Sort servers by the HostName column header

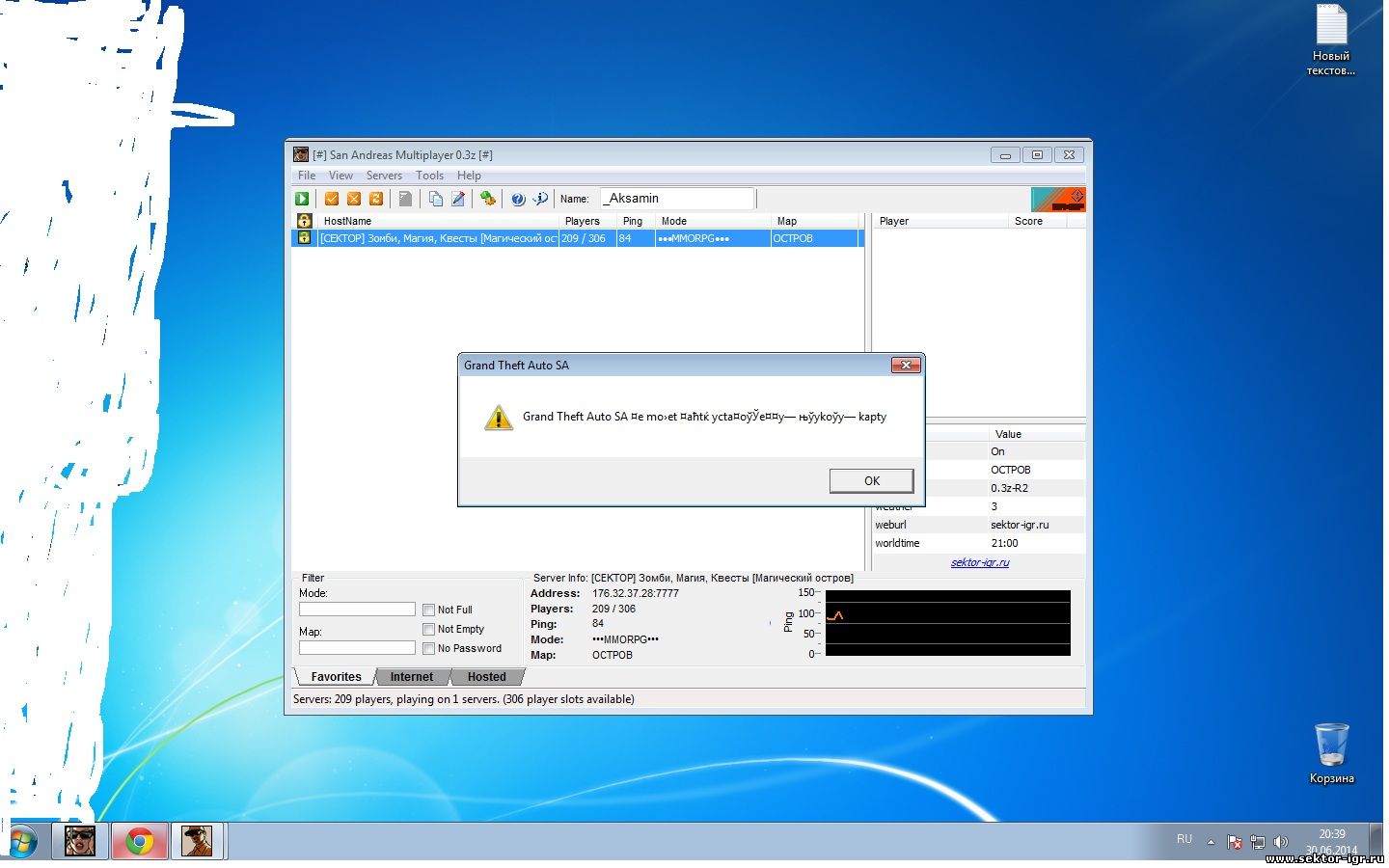pos(439,221)
